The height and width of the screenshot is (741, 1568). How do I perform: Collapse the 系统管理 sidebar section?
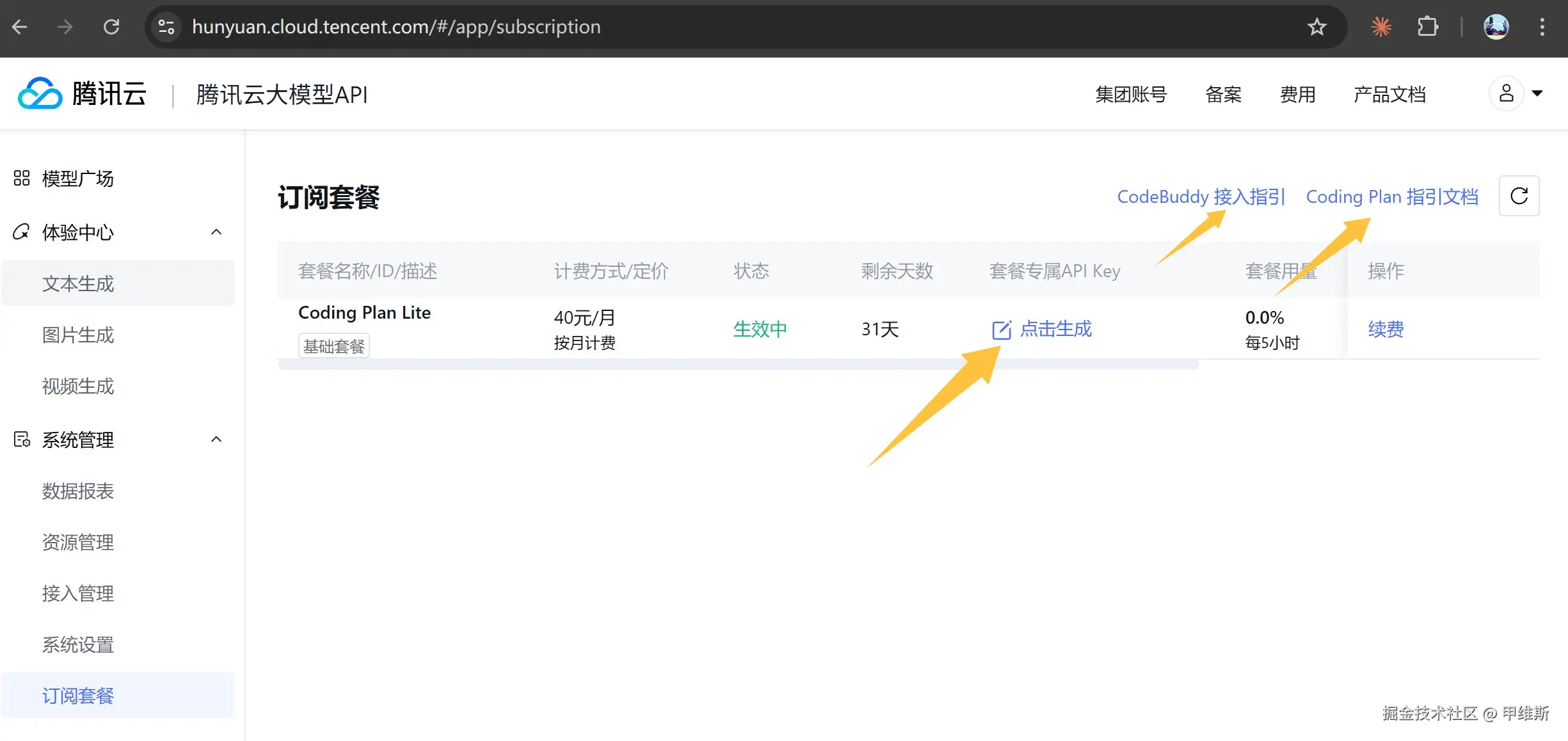[x=216, y=439]
